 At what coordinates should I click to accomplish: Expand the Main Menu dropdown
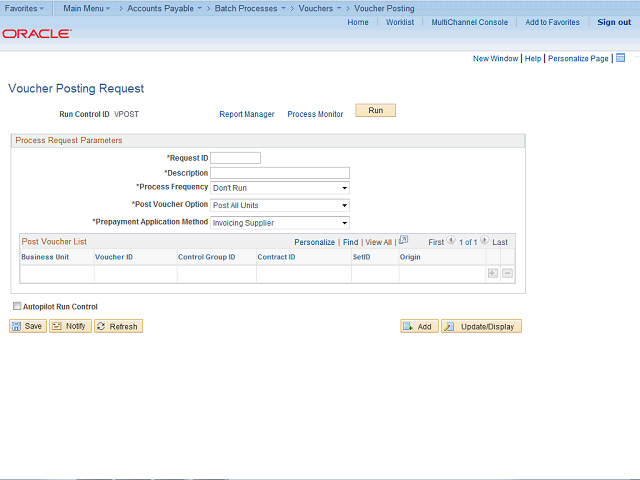tap(87, 8)
